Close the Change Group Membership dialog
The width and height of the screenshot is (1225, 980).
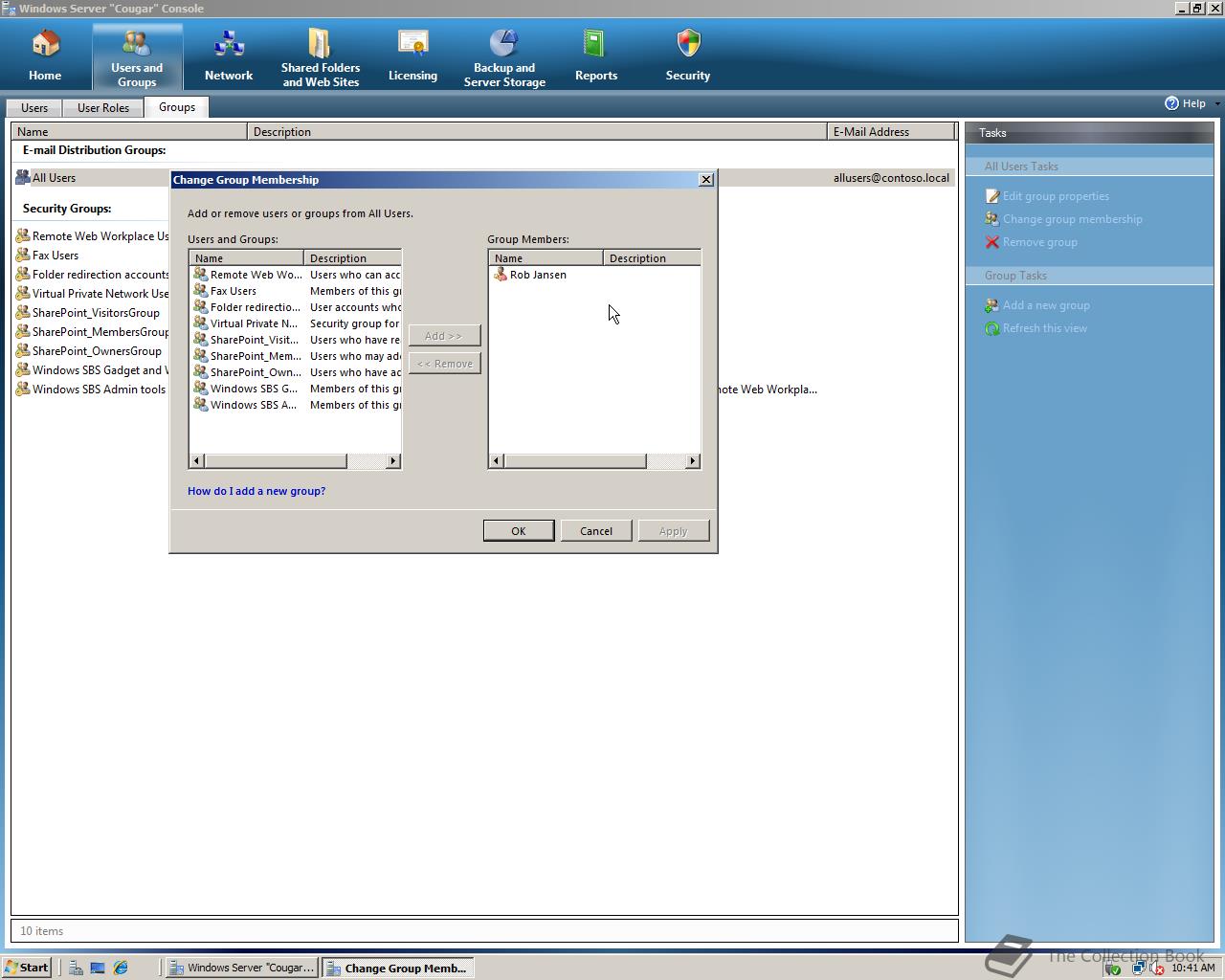[706, 180]
